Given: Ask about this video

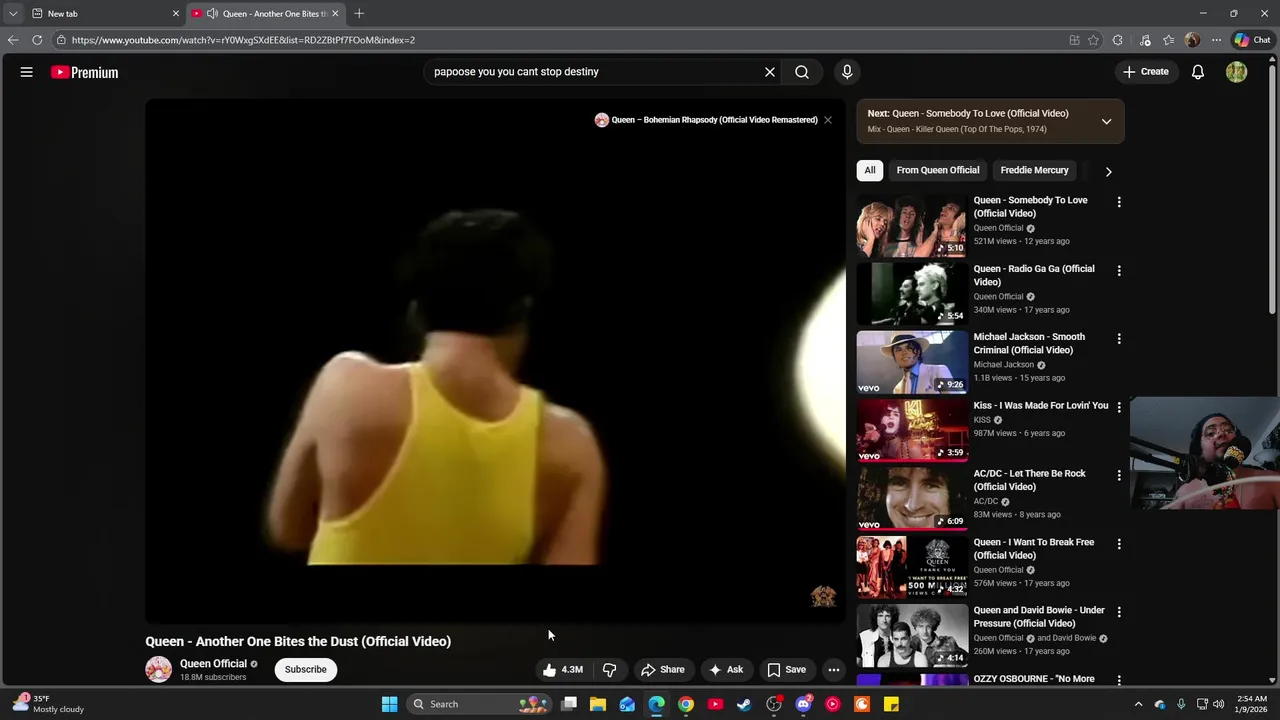Looking at the screenshot, I should [x=726, y=670].
